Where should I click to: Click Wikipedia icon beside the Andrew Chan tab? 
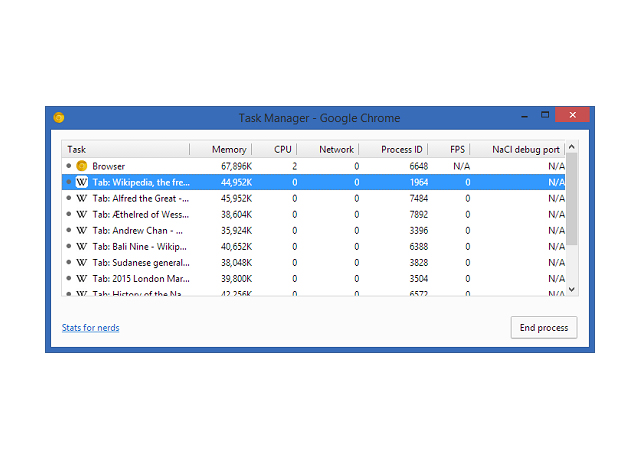pyautogui.click(x=82, y=230)
